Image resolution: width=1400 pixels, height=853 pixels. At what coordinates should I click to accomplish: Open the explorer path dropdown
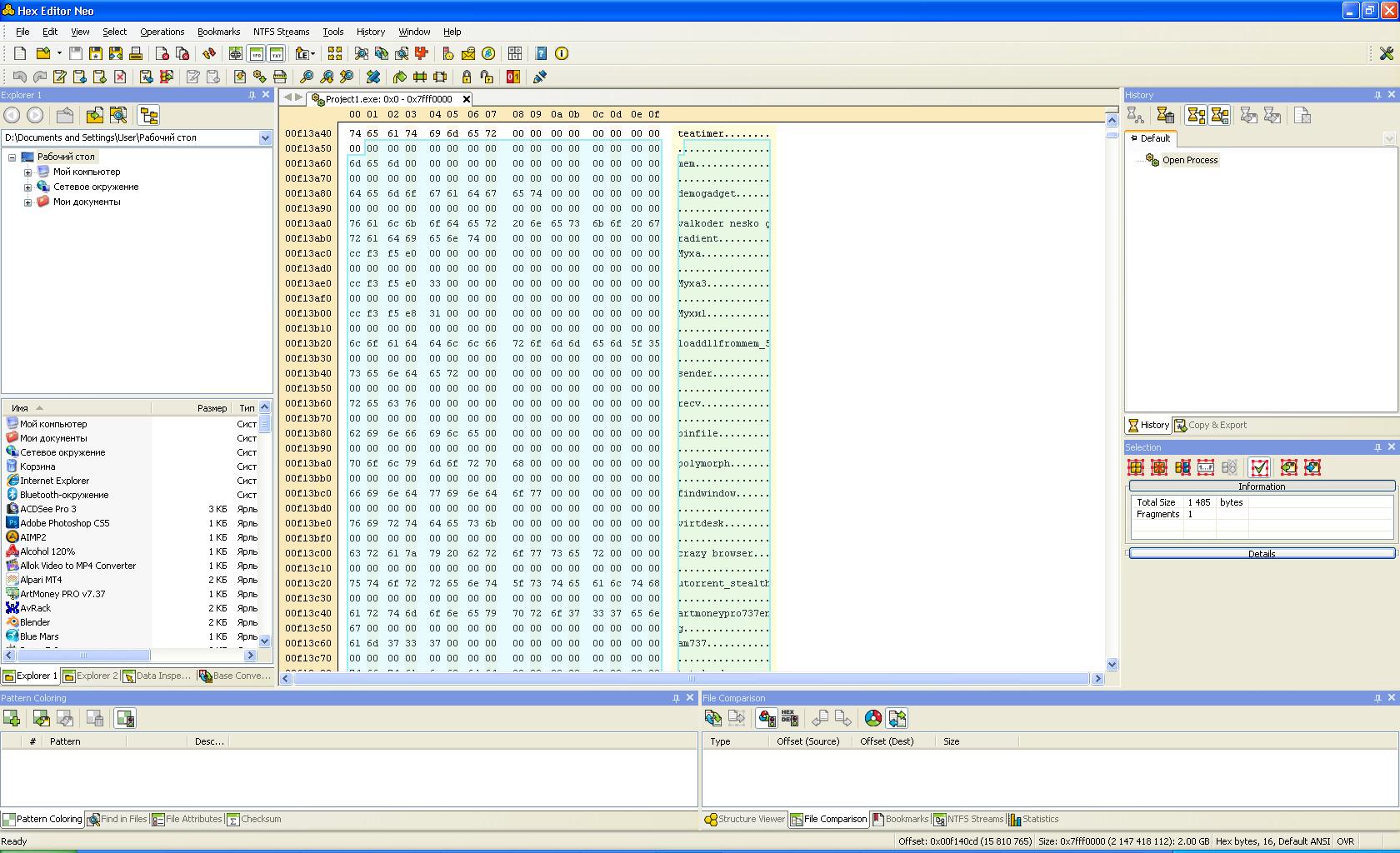(x=265, y=137)
